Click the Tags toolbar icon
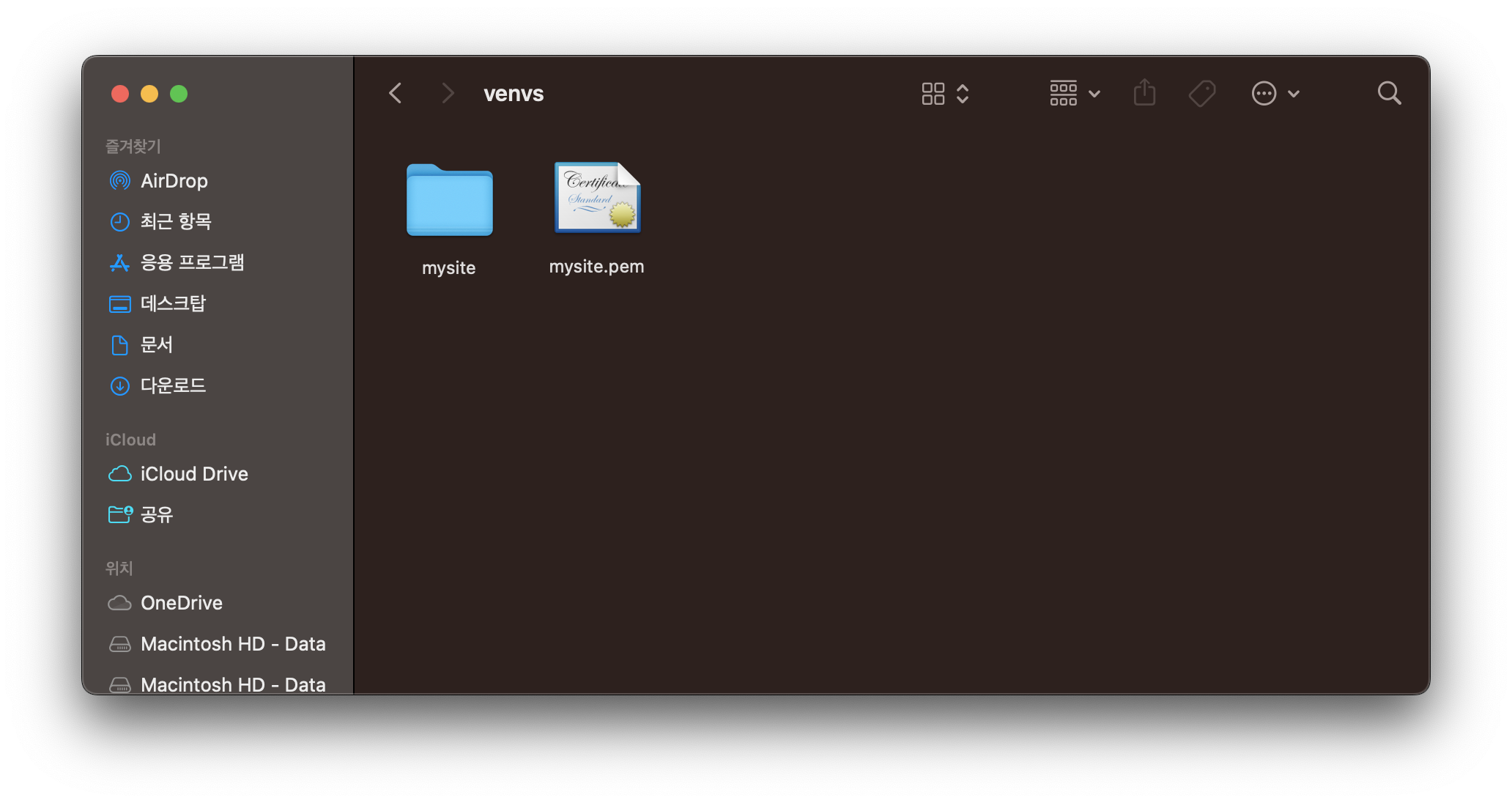The height and width of the screenshot is (803, 1512). point(1202,93)
